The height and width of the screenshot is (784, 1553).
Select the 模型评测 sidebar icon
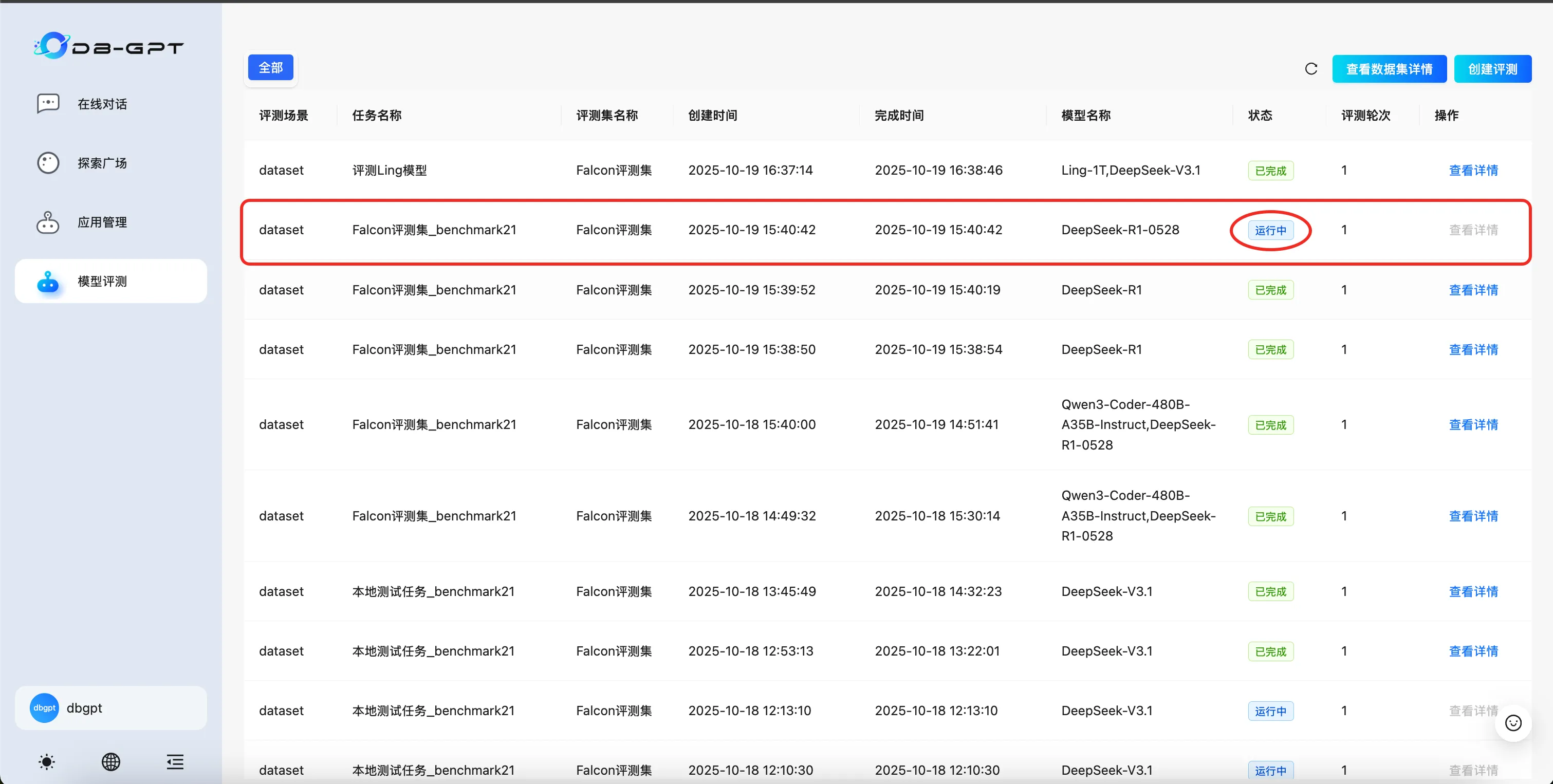[48, 282]
